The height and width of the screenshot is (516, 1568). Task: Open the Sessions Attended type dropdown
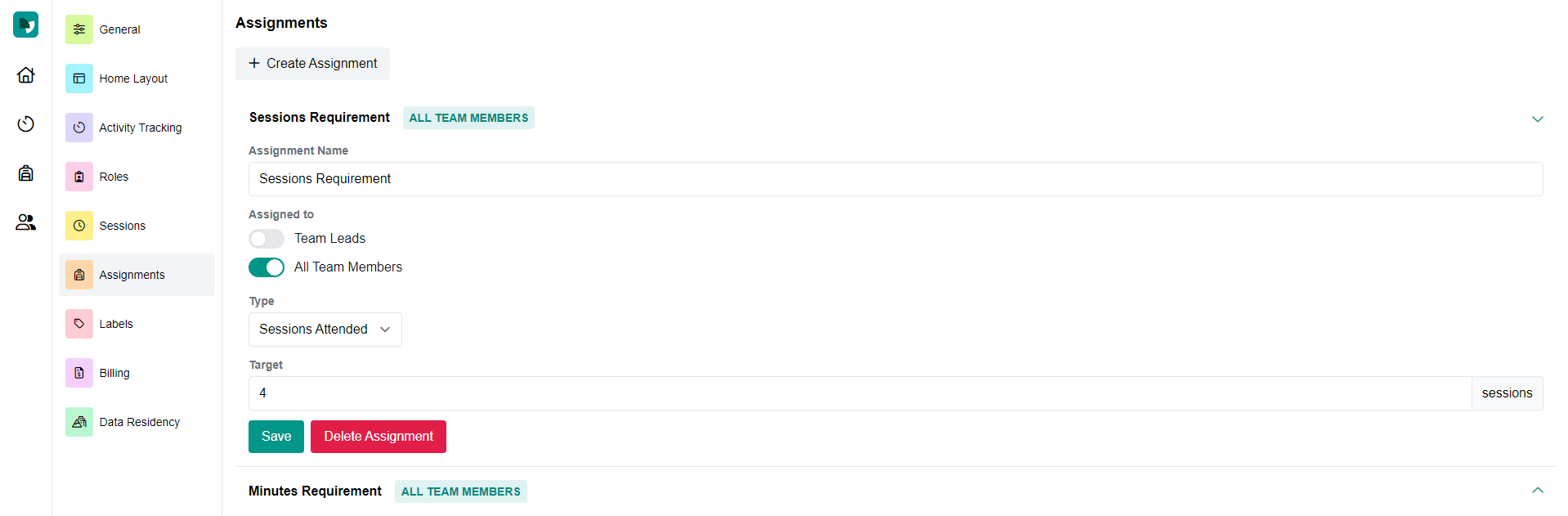325,330
